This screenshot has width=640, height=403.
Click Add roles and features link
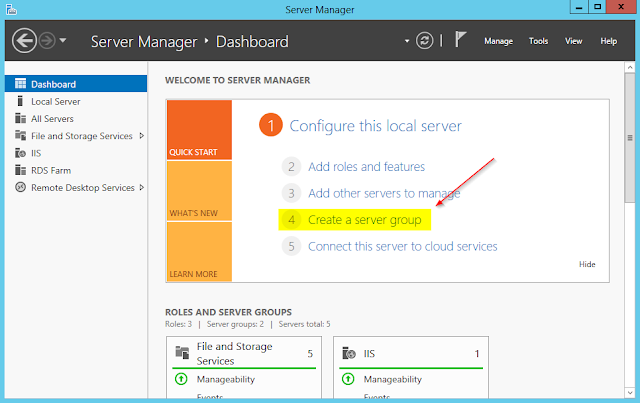click(x=366, y=167)
